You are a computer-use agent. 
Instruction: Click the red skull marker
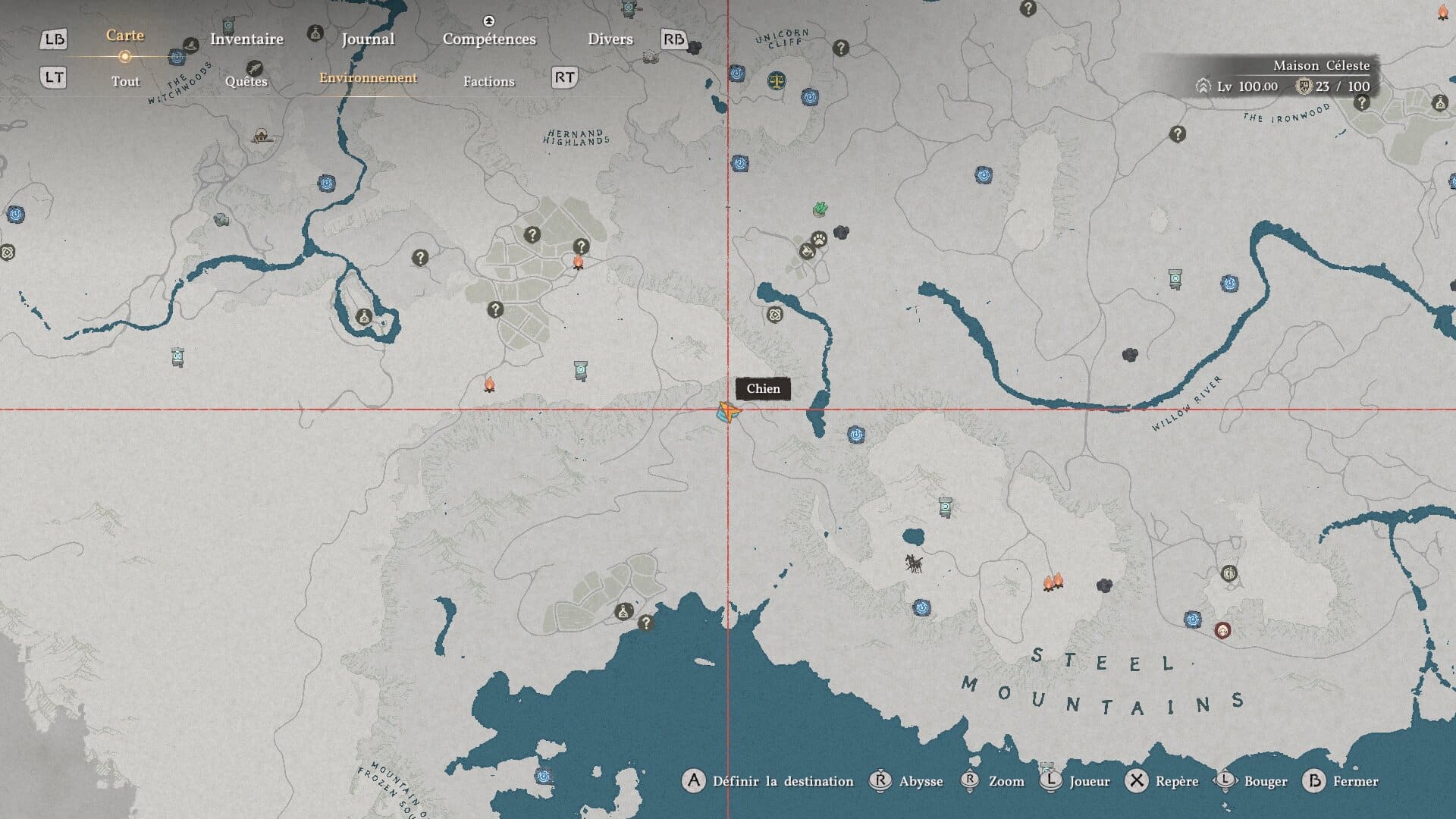point(1222,630)
